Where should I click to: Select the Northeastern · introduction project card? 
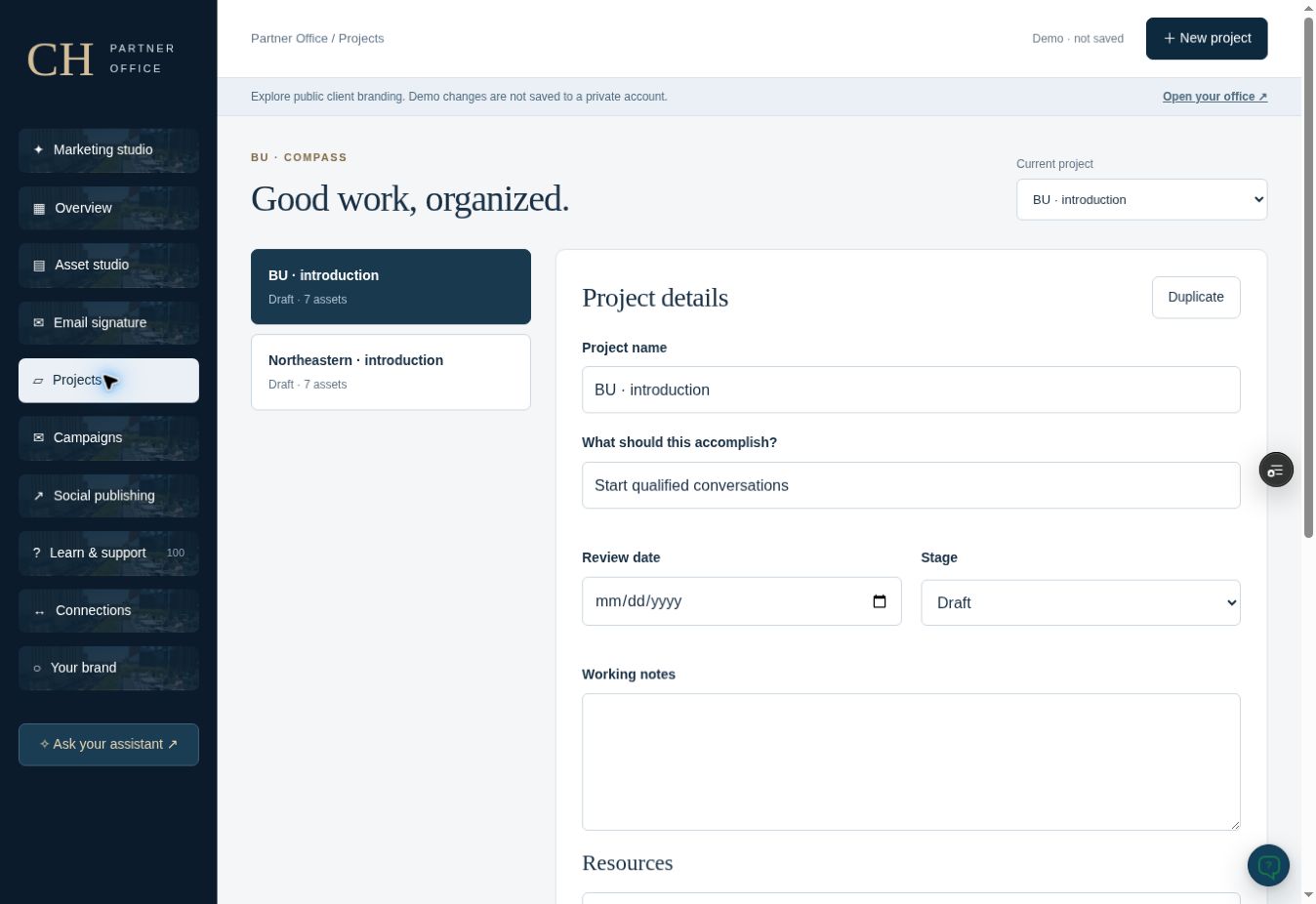391,372
